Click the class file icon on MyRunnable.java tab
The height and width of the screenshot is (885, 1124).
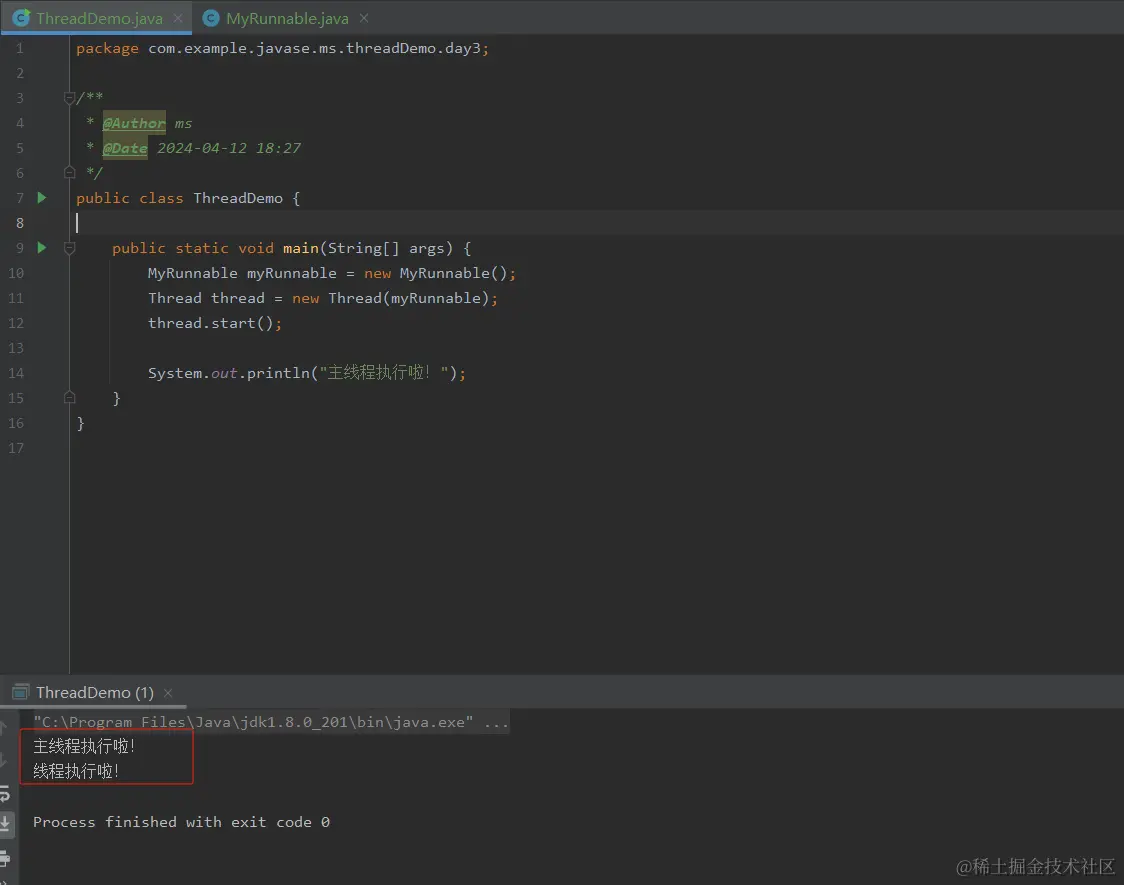[211, 18]
